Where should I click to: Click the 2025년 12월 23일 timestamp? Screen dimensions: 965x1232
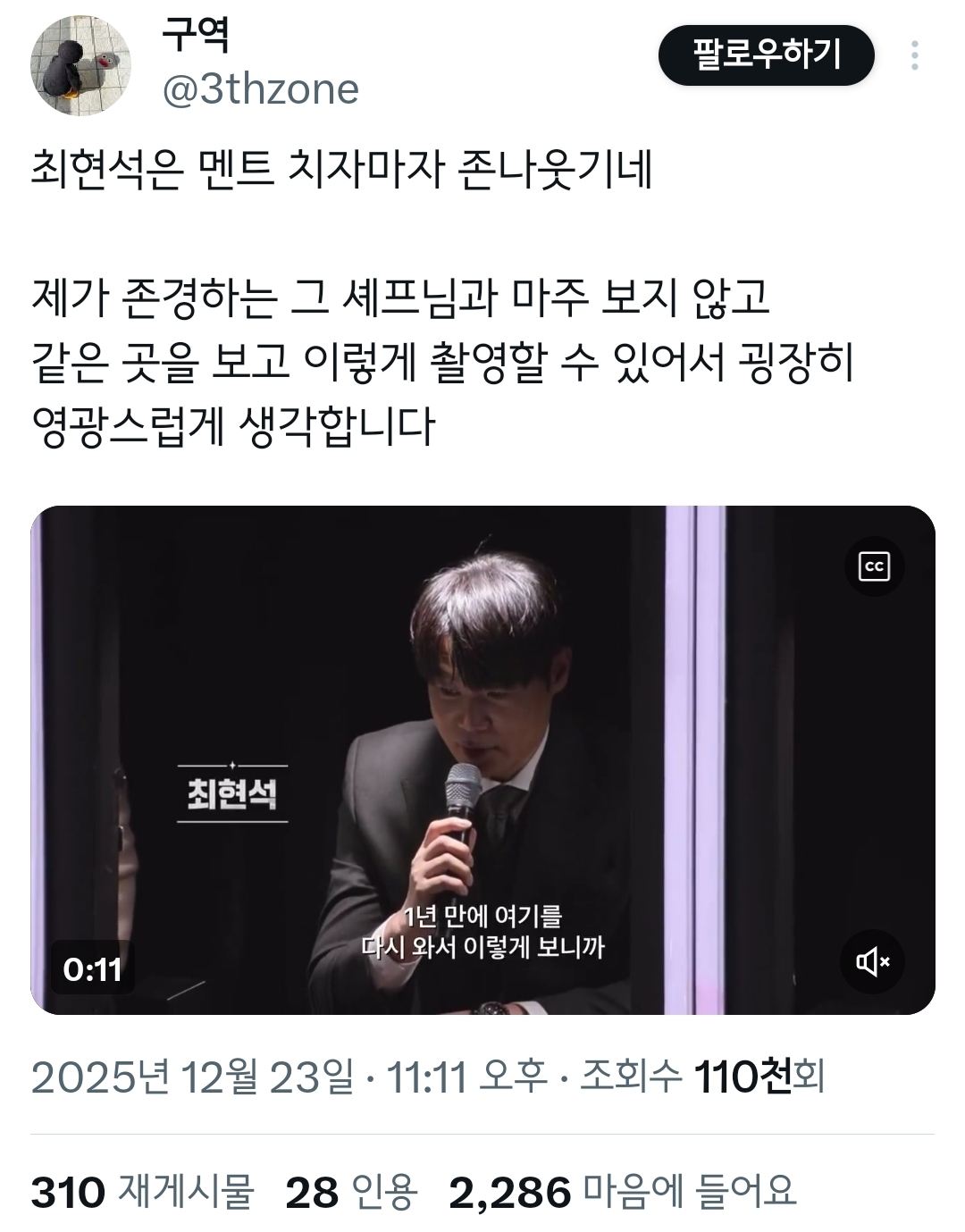192,1077
